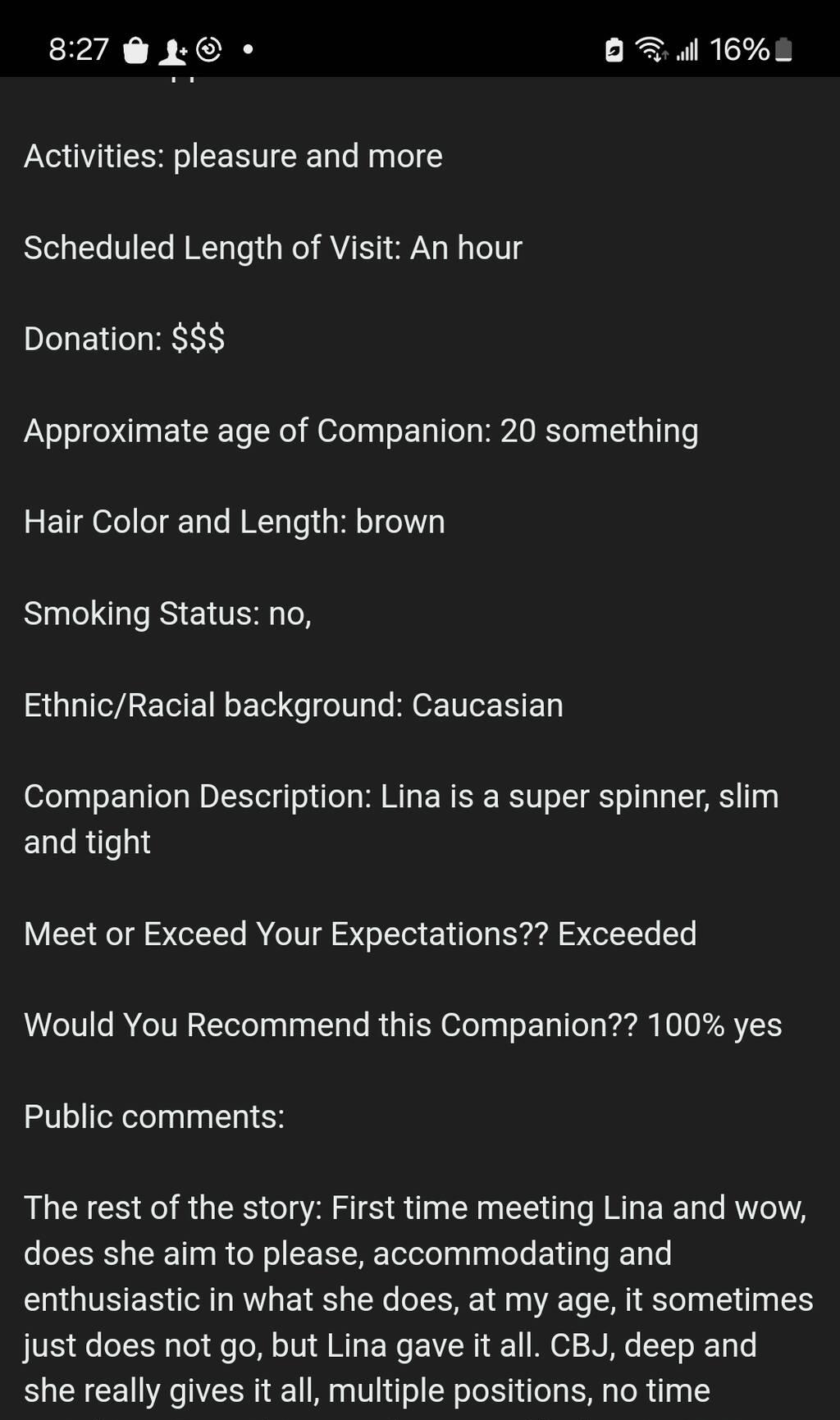Tap the 'Would You Recommend this Companion' line
Screen dimensions: 840x1420
tap(403, 1025)
